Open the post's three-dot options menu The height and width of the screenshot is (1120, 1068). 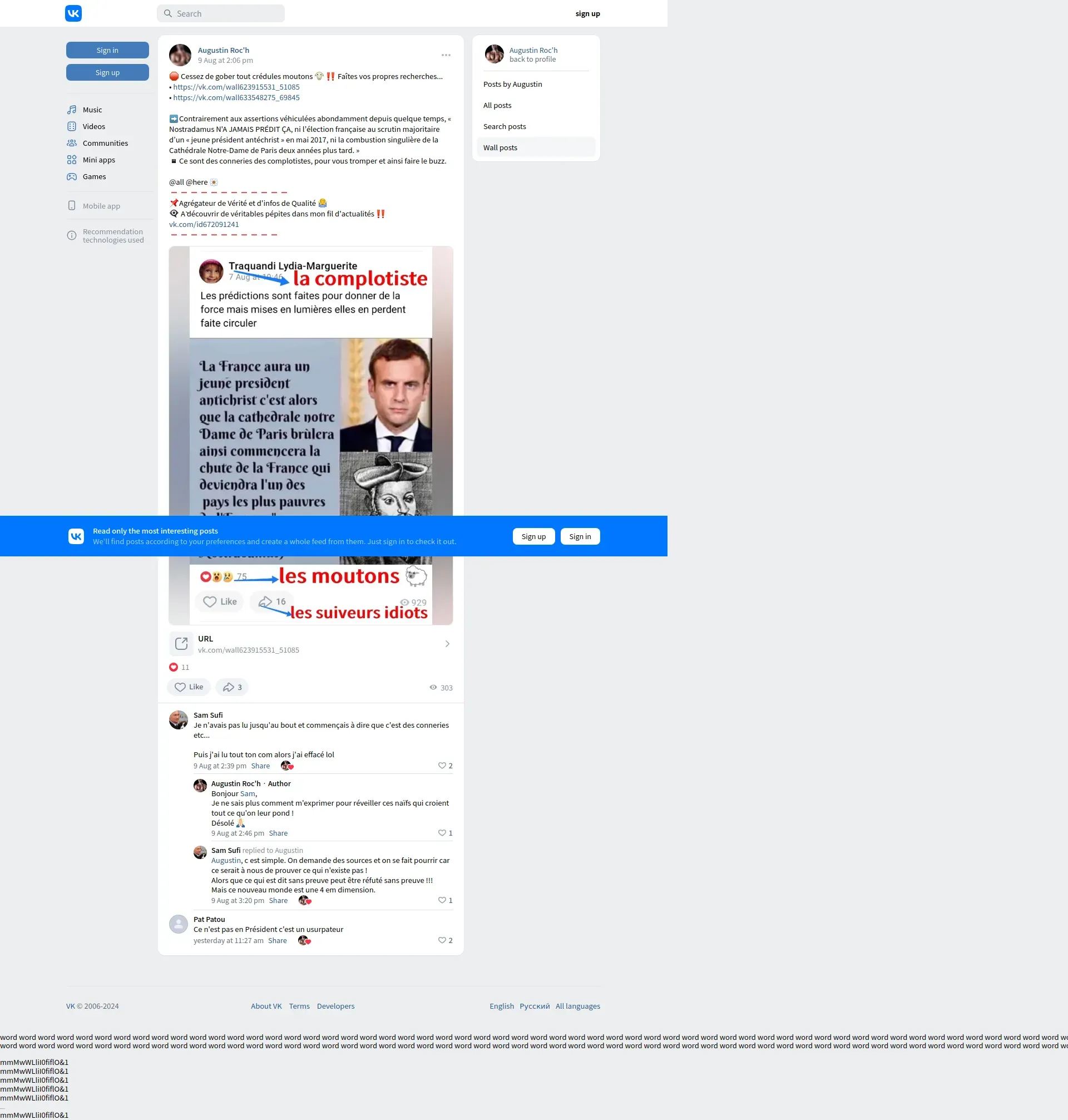pyautogui.click(x=446, y=55)
